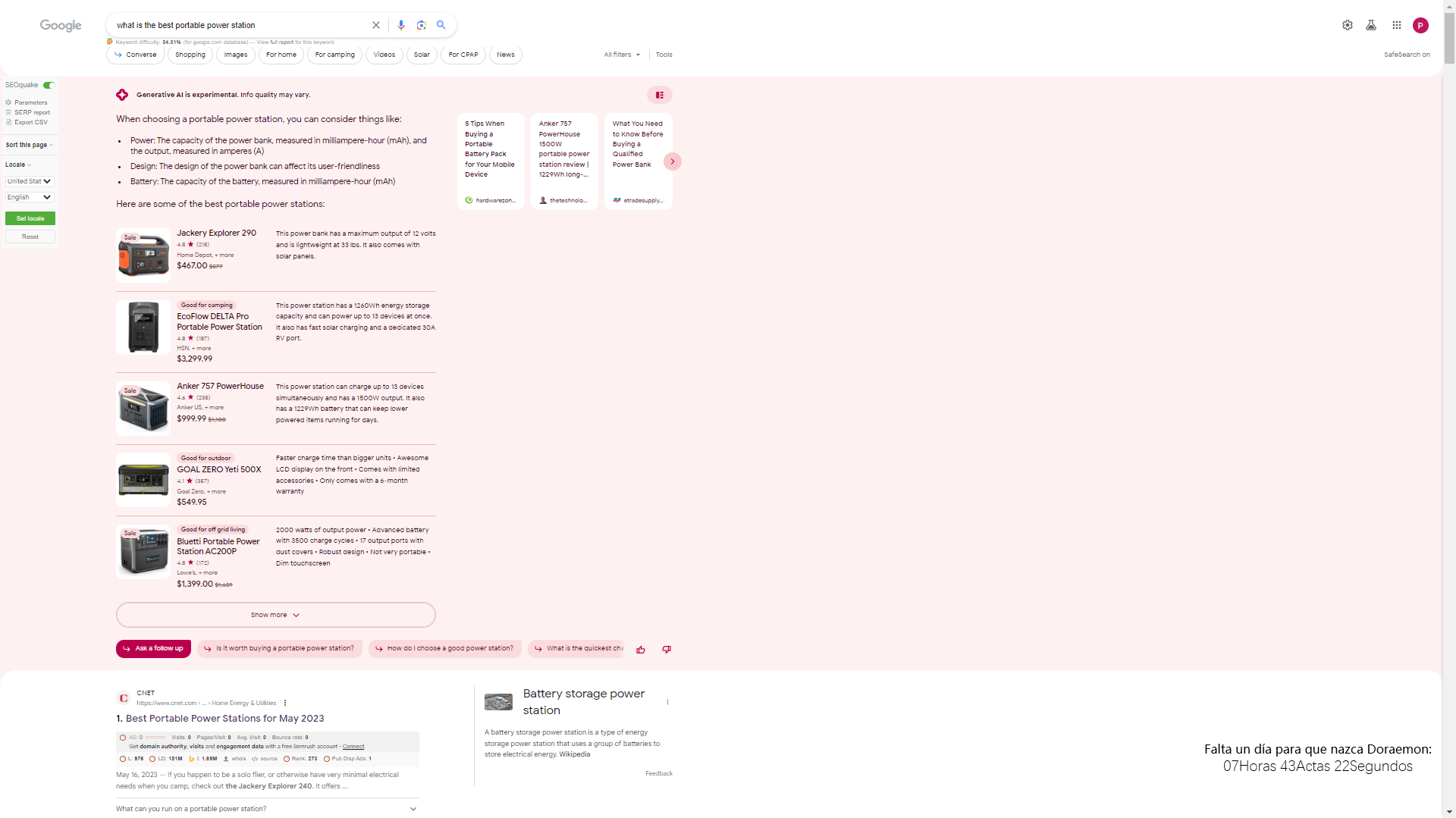
Task: Select the Shopping filter tab
Action: [190, 55]
